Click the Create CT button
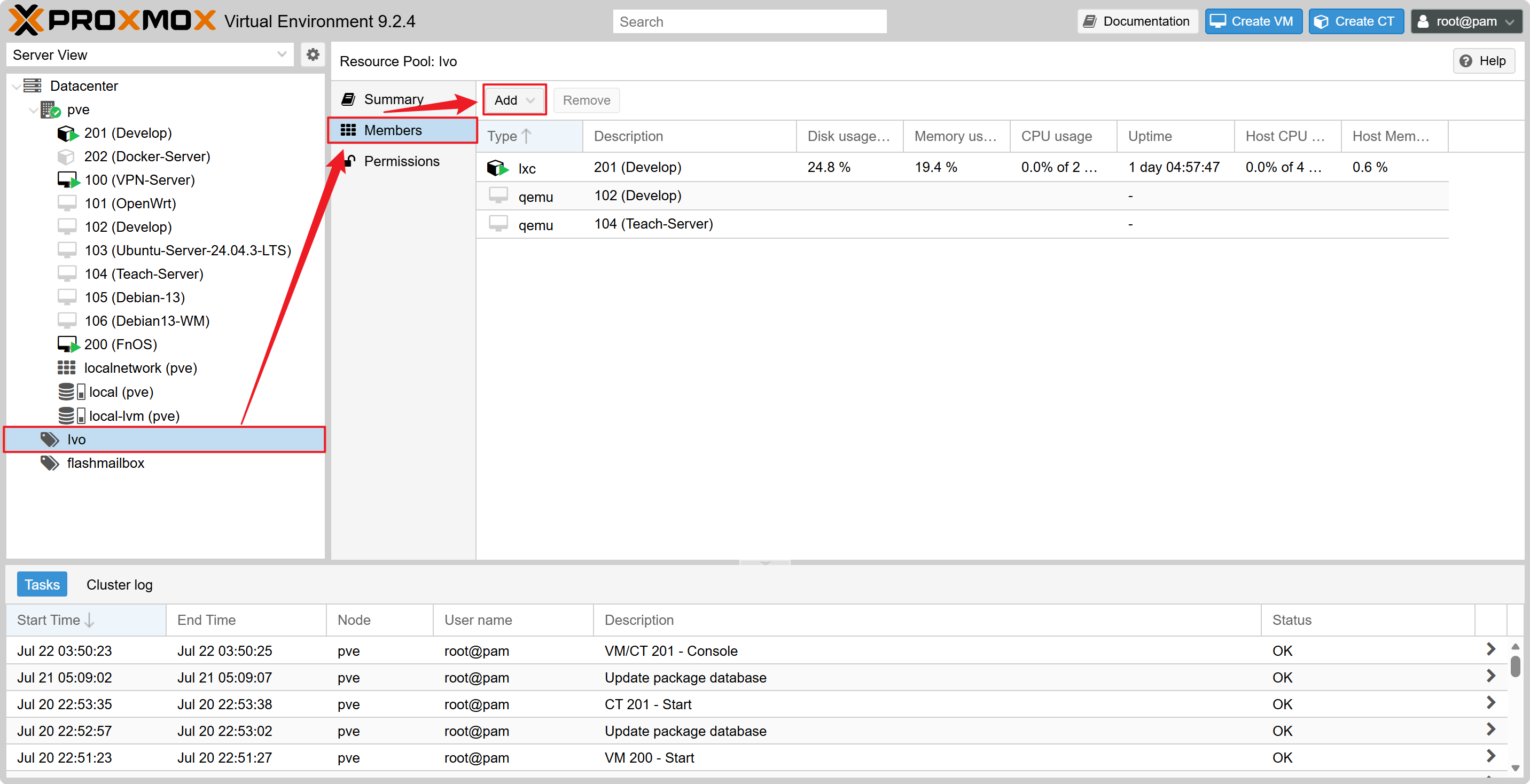The image size is (1530, 784). click(1356, 21)
